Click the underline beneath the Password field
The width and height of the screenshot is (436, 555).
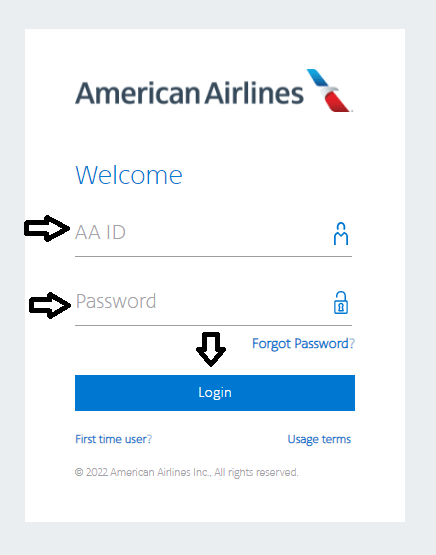click(213, 325)
